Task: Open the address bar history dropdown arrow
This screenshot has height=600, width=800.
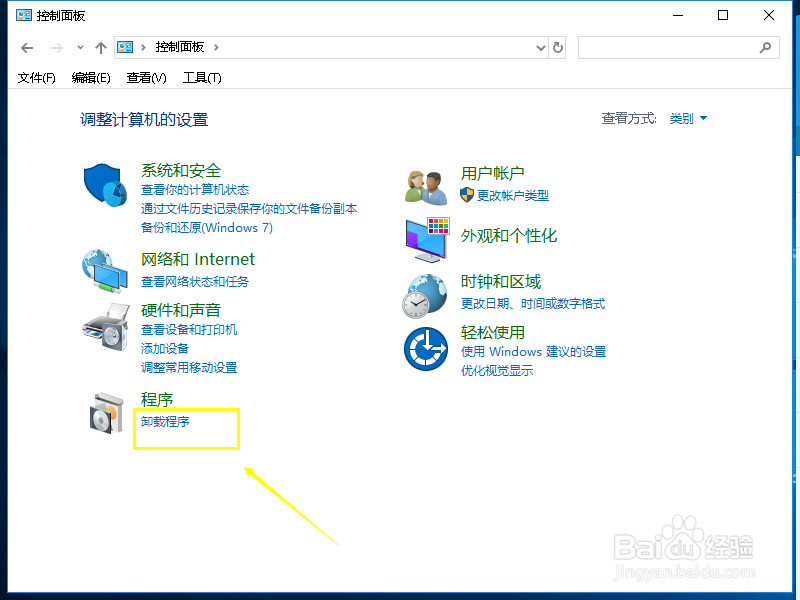Action: (540, 47)
